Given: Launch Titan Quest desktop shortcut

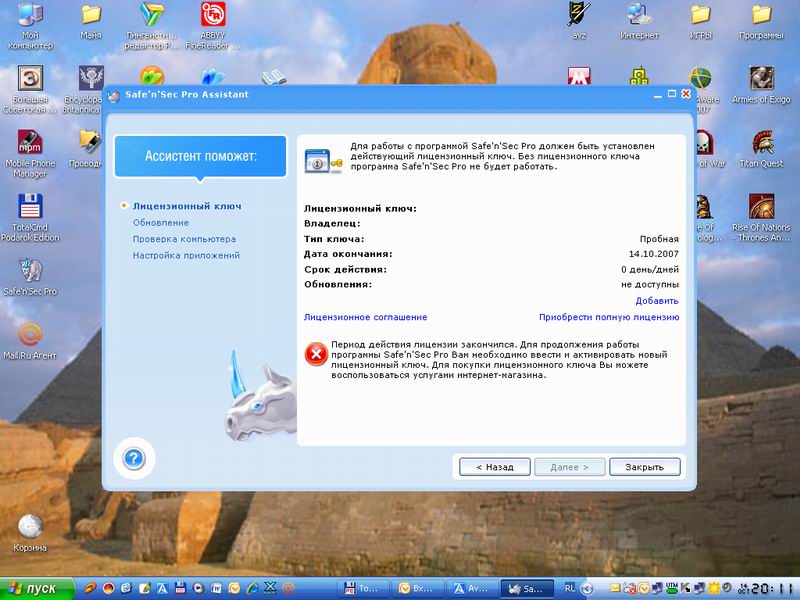Looking at the screenshot, I should click(761, 149).
